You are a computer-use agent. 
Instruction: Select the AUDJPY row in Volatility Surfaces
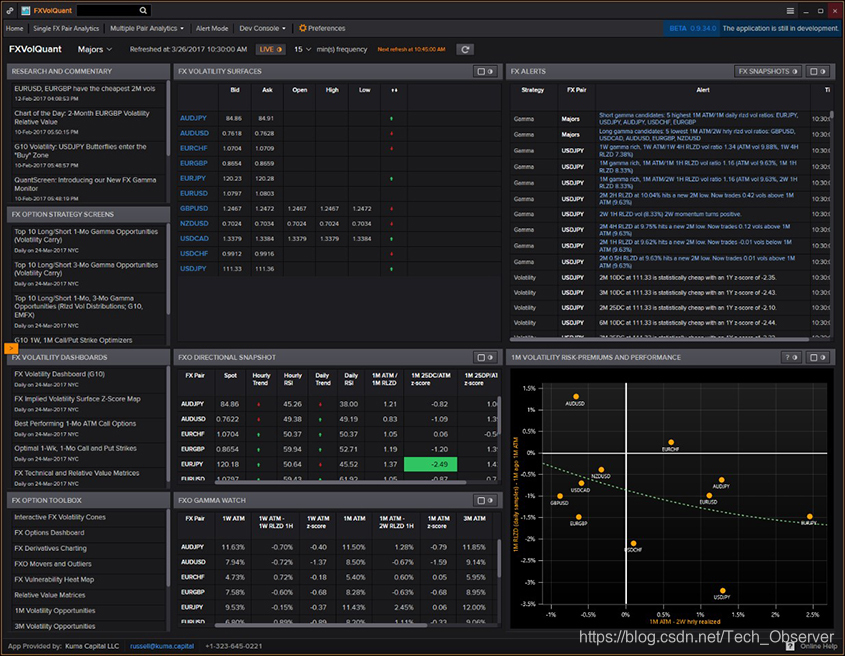point(337,119)
